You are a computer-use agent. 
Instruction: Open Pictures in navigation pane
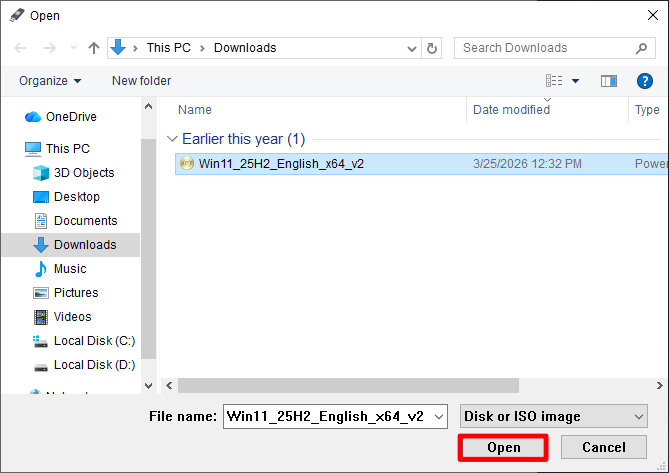point(76,293)
